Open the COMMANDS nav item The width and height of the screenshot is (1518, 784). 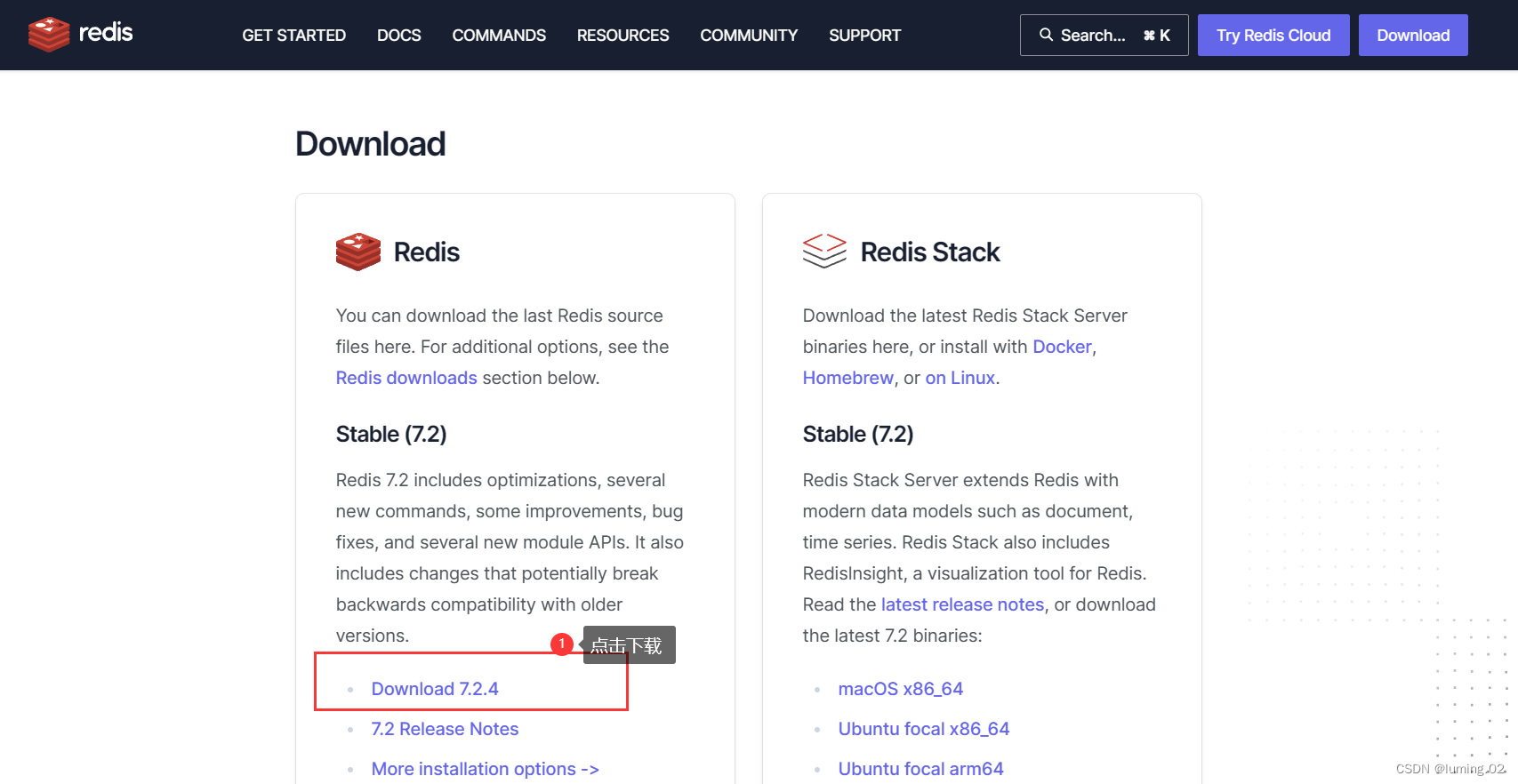[x=499, y=36]
